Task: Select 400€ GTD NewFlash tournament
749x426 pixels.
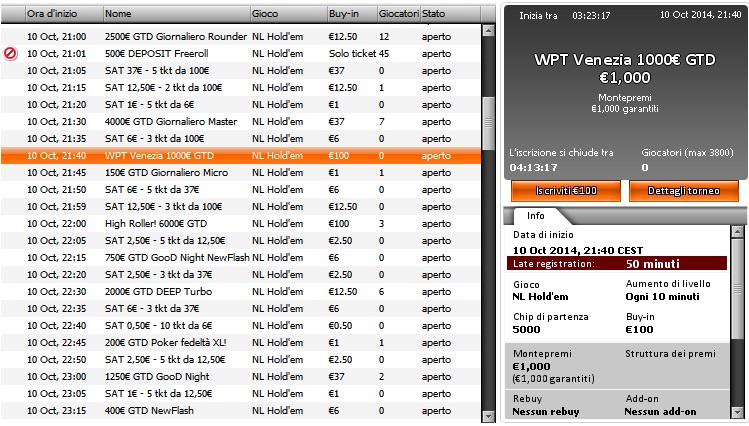Action: tap(241, 411)
